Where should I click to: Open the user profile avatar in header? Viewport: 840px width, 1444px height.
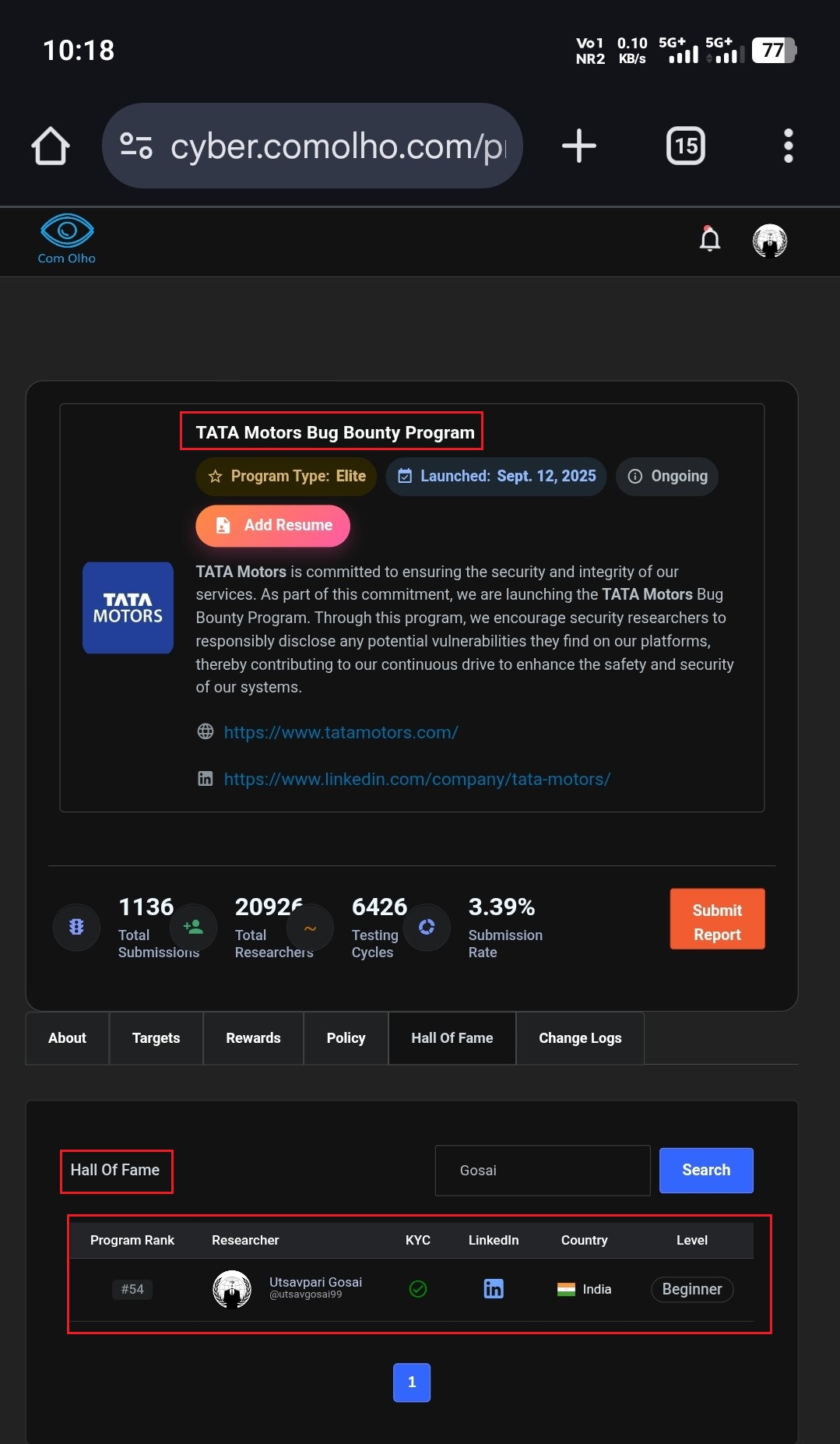click(769, 241)
